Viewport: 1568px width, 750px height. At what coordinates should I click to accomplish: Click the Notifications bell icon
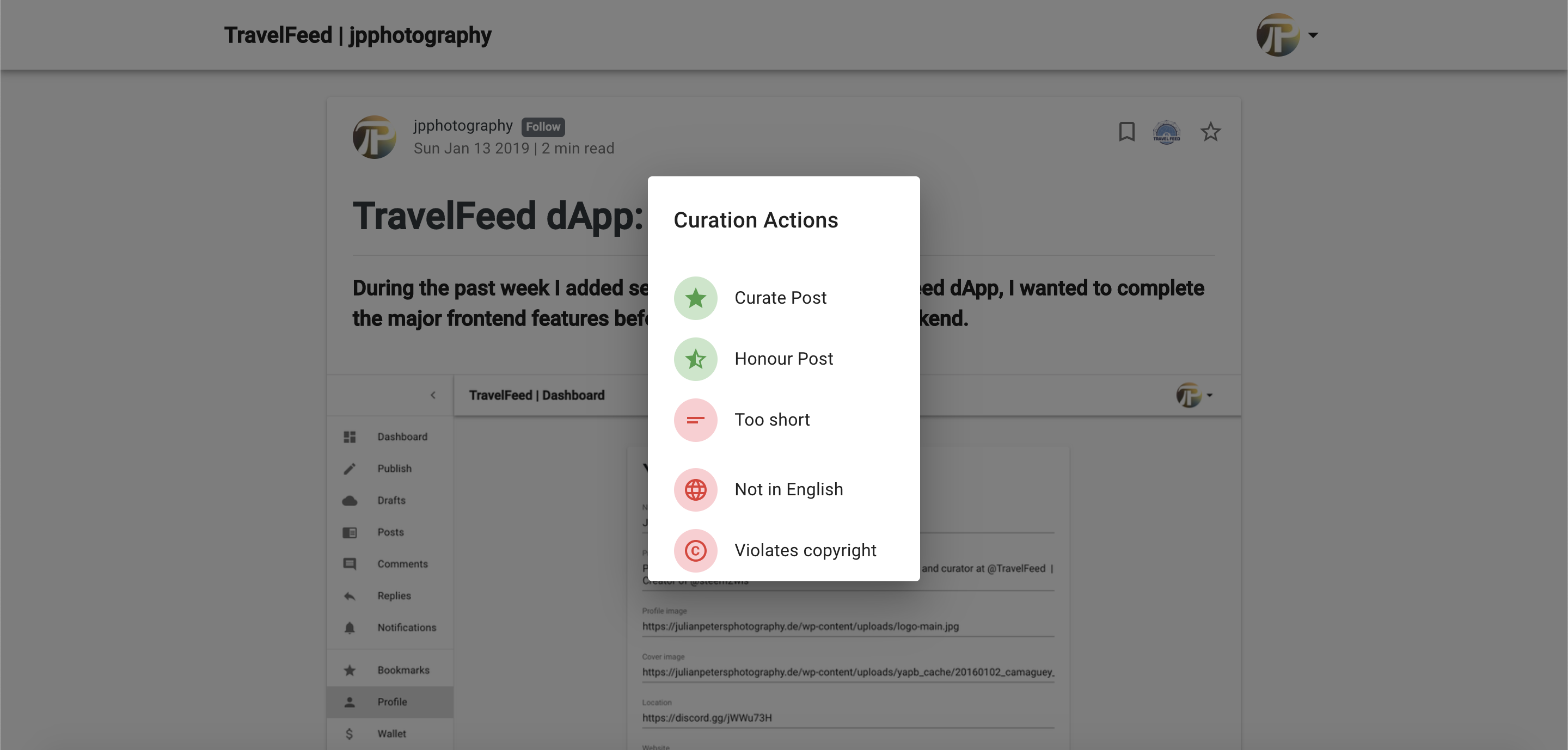point(350,628)
